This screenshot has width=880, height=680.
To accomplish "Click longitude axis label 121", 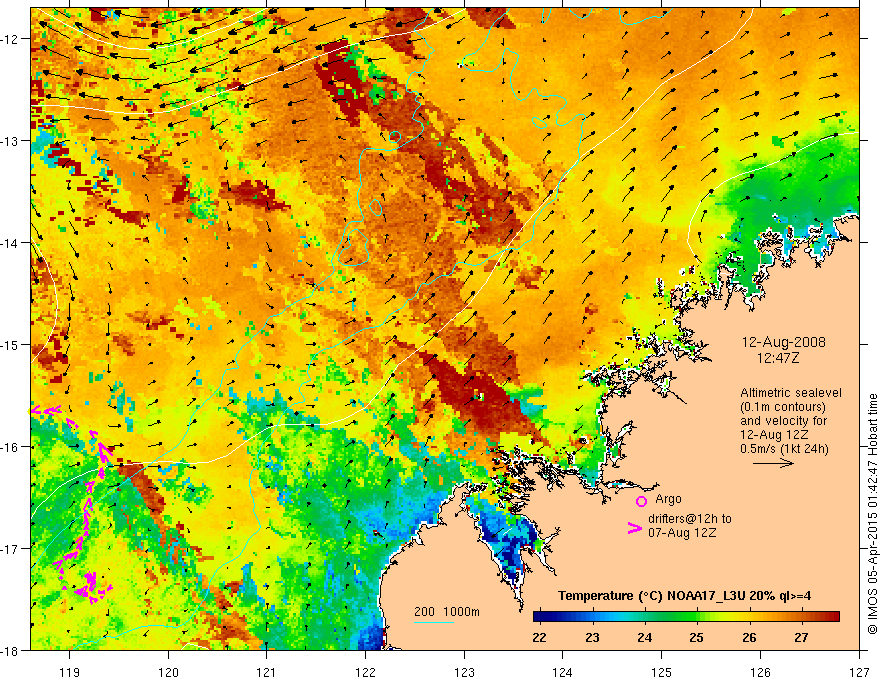I will pos(267,672).
